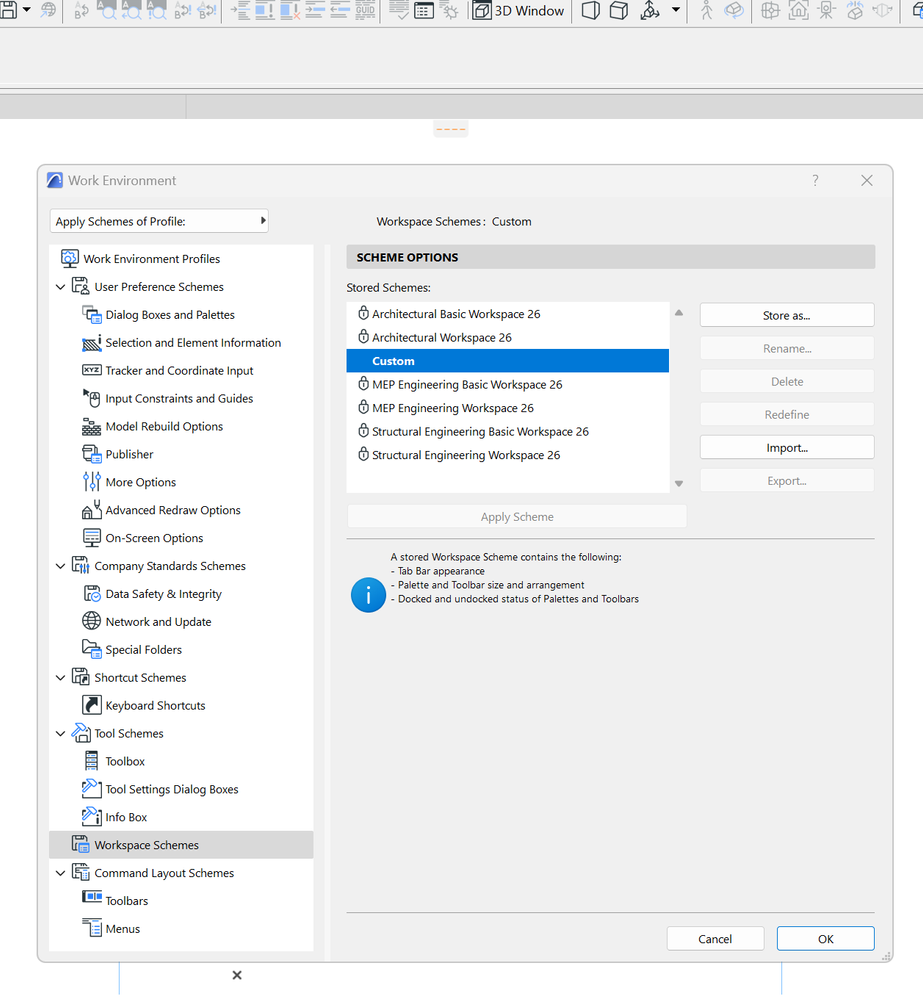Click the Toolbox icon in tree
Screen dimensions: 923x999
click(92, 761)
